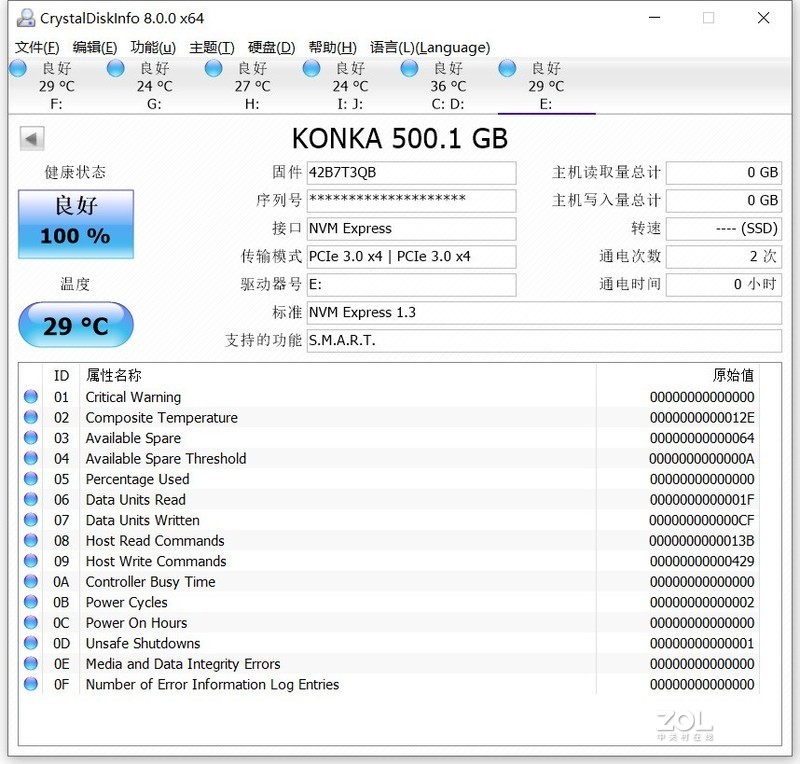The width and height of the screenshot is (800, 764).
Task: Select drive I: in the drive list
Action: [311, 66]
